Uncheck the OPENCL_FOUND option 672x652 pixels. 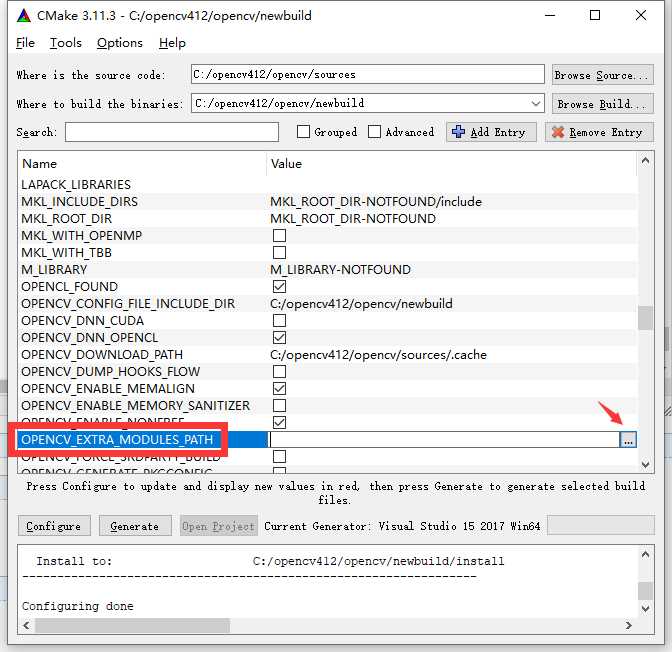click(x=279, y=286)
